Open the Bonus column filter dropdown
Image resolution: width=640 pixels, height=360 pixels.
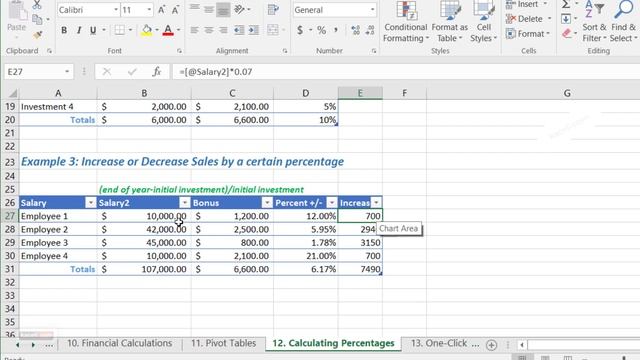coord(267,203)
